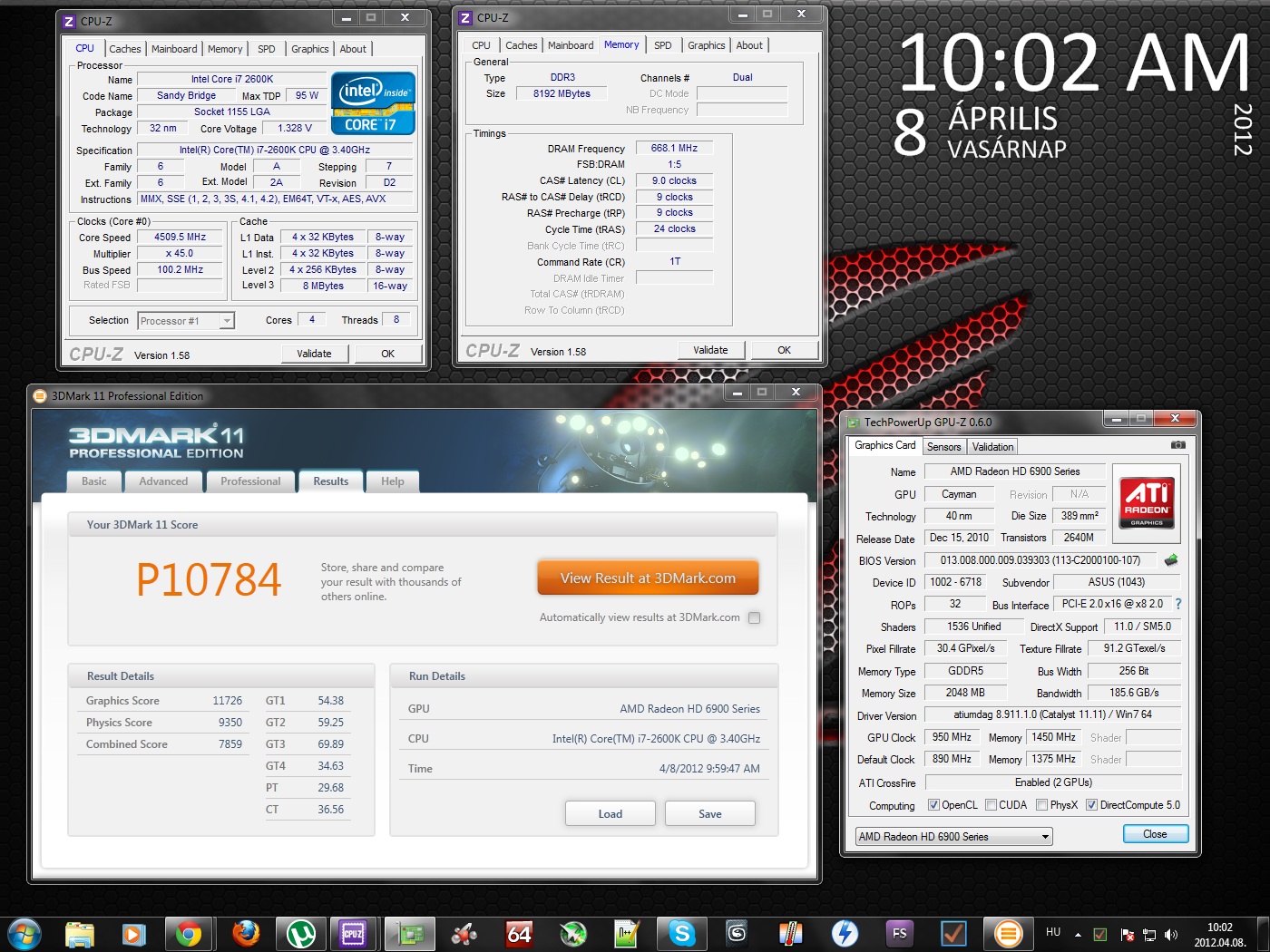Click Validate in the CPU-Z CPU window
Image resolution: width=1270 pixels, height=952 pixels.
pyautogui.click(x=314, y=354)
